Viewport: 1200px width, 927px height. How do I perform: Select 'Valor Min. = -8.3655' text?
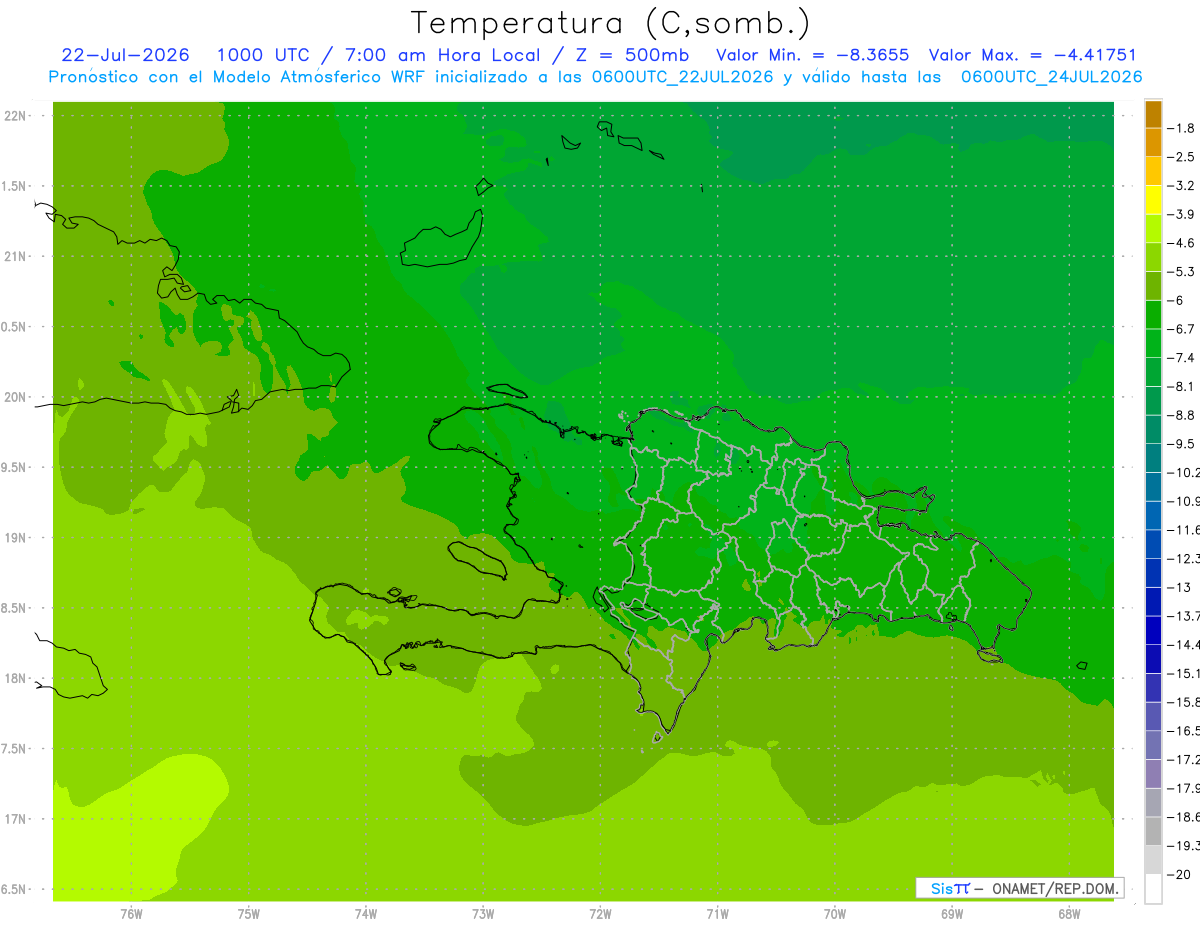pos(813,55)
